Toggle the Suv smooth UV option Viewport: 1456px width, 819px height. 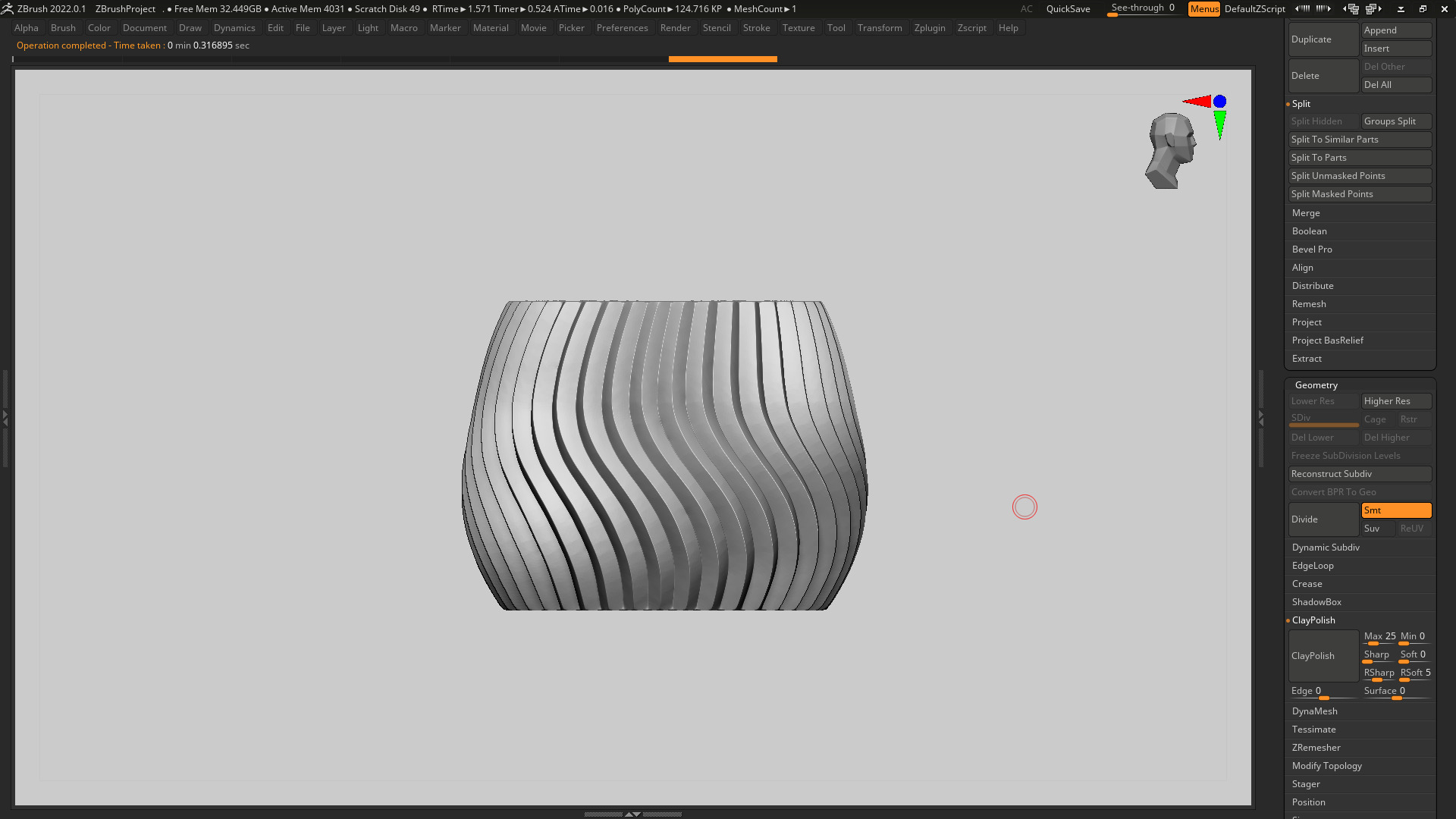point(1378,529)
